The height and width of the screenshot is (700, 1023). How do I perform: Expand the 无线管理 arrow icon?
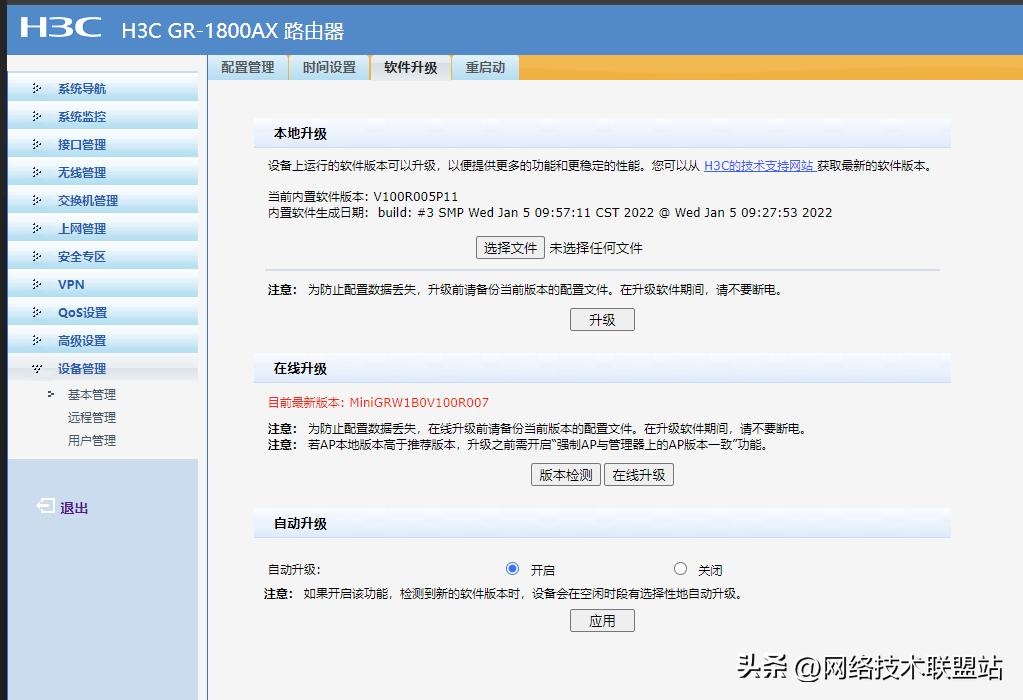[x=37, y=172]
